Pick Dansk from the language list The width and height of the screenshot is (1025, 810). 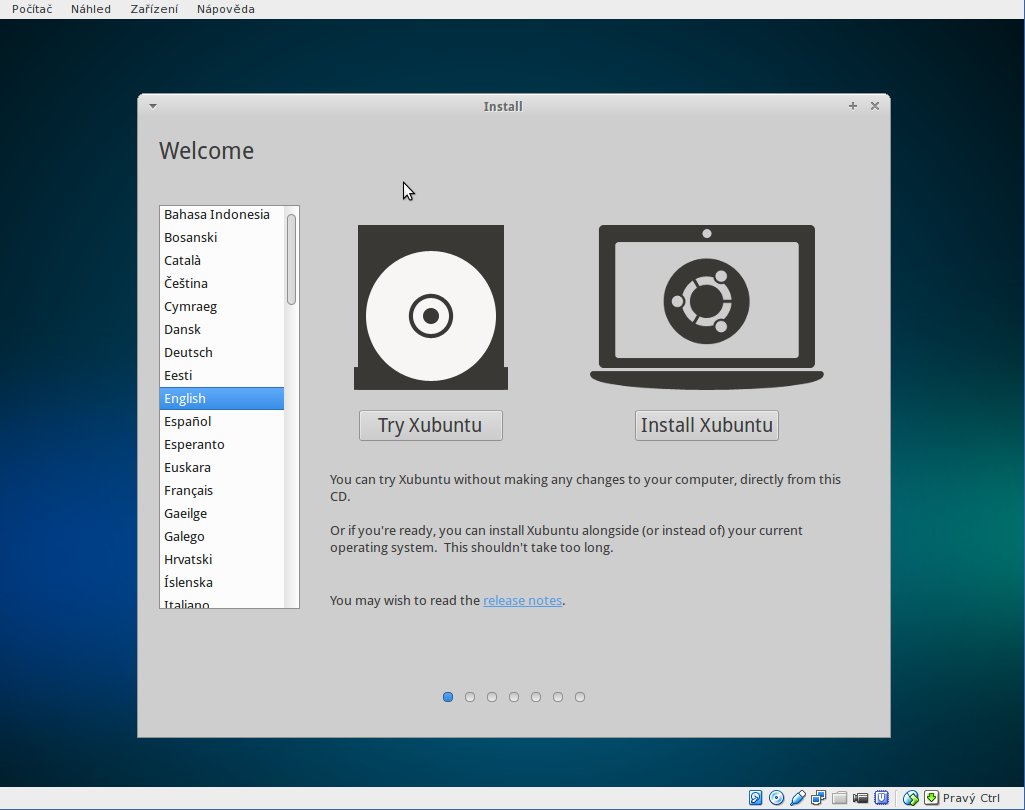tap(222, 329)
